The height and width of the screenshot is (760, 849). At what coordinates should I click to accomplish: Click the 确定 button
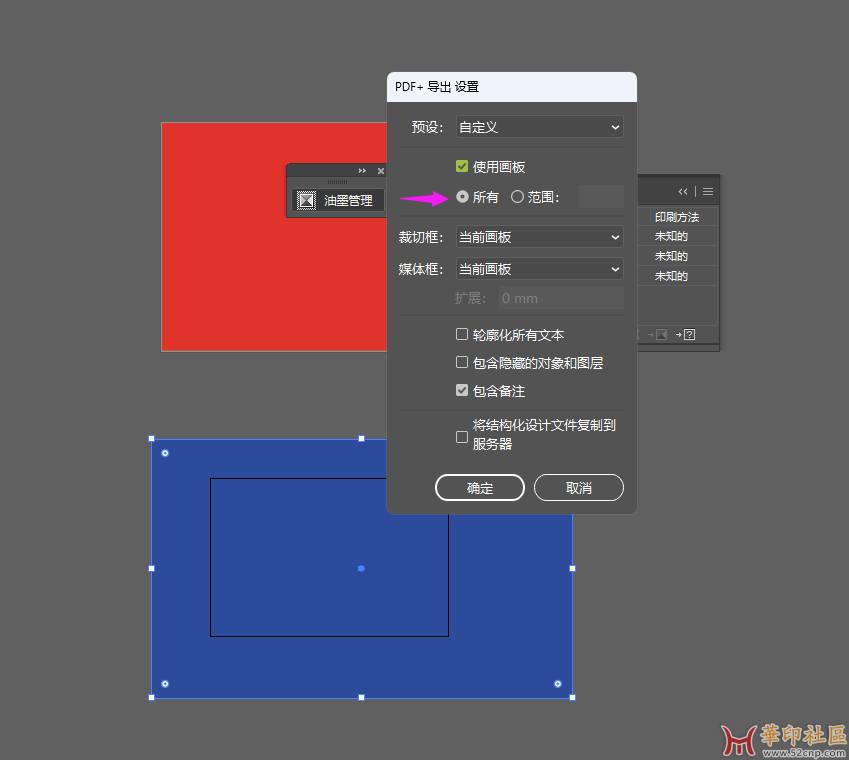(480, 488)
